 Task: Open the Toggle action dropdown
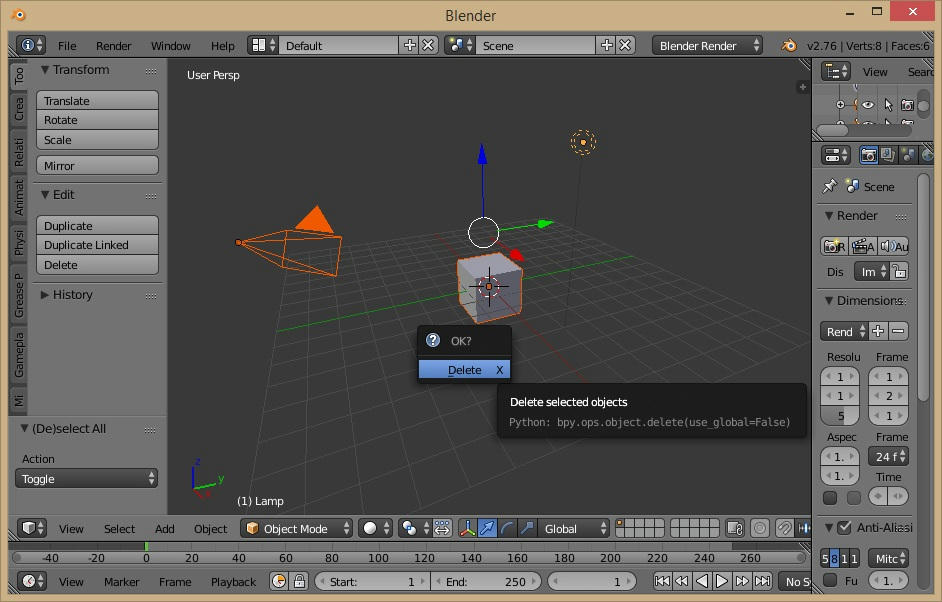pyautogui.click(x=88, y=479)
